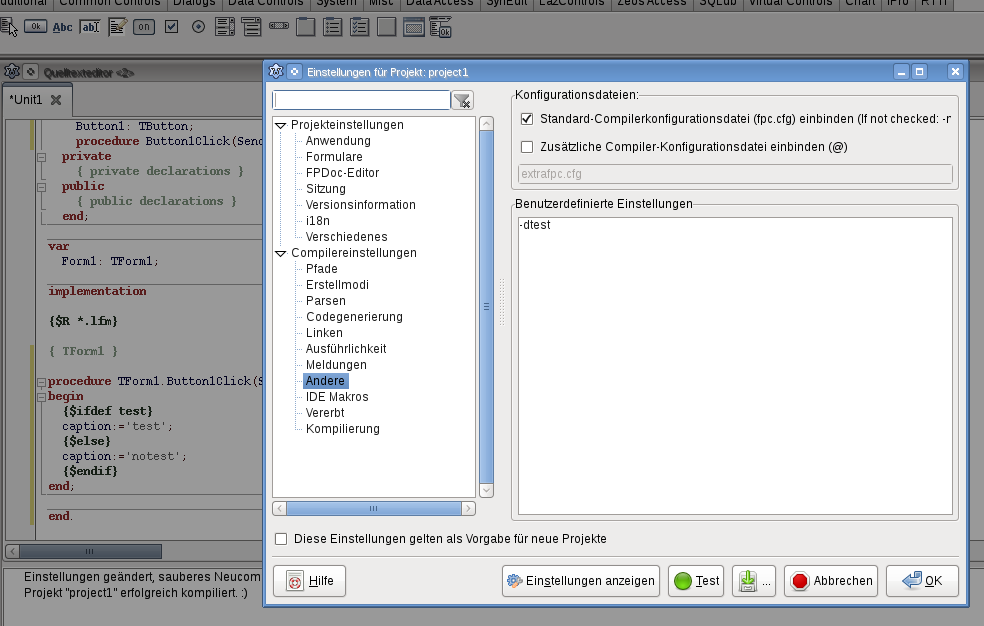Image resolution: width=984 pixels, height=626 pixels.
Task: Select the TButton component in palette
Action: pyautogui.click(x=36, y=27)
